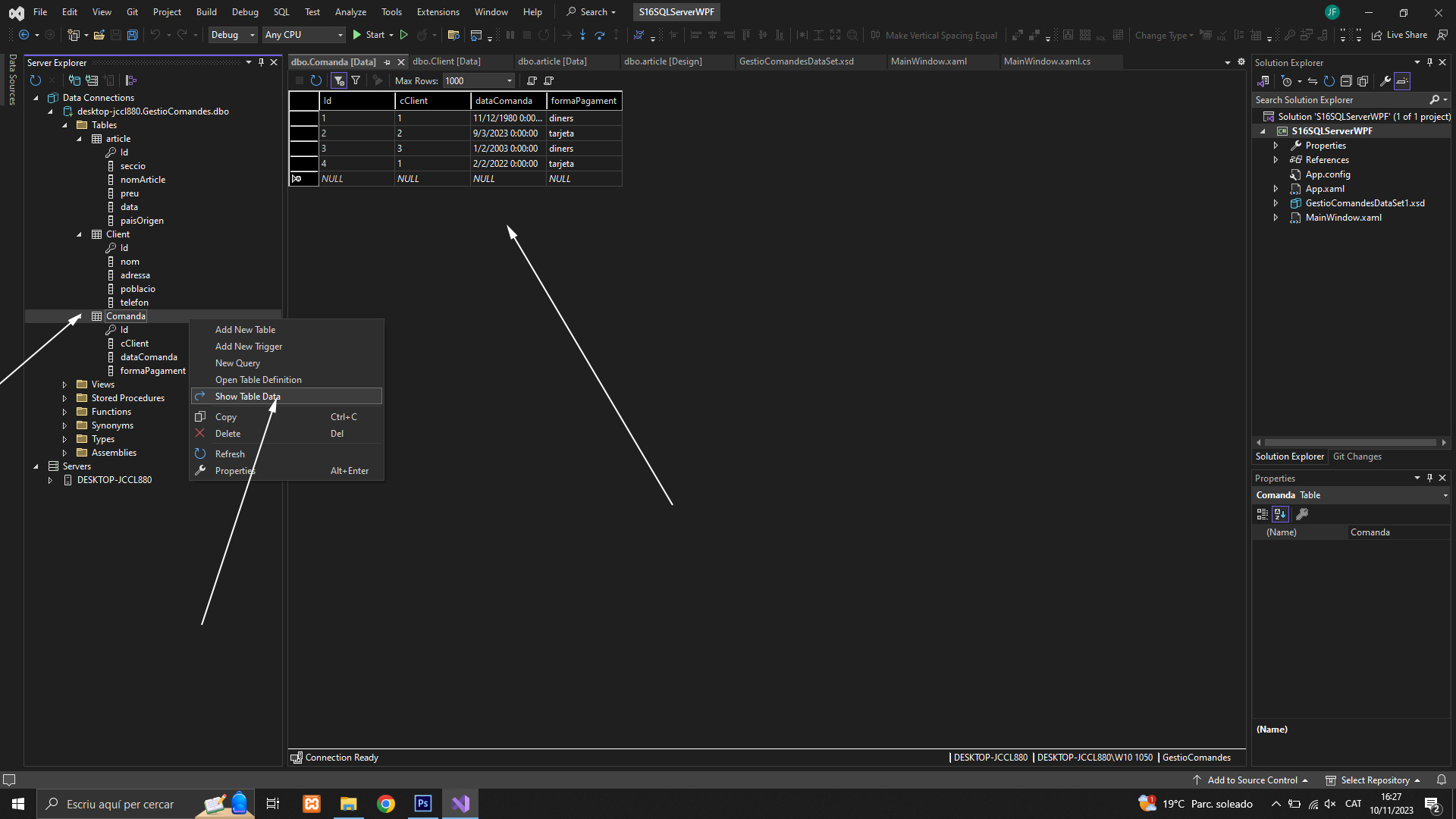This screenshot has width=1456, height=819.
Task: Click the Collapse All icon in Solution Explorer
Action: coord(1346,81)
